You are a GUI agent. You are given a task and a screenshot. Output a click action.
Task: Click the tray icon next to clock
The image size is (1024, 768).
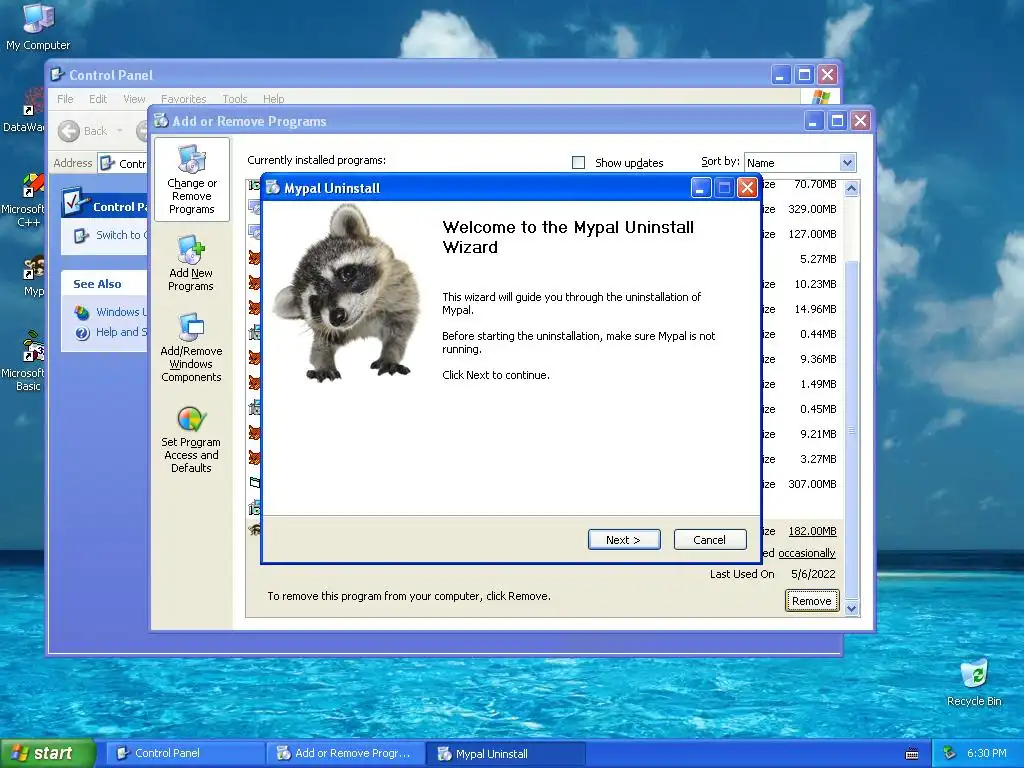point(950,753)
